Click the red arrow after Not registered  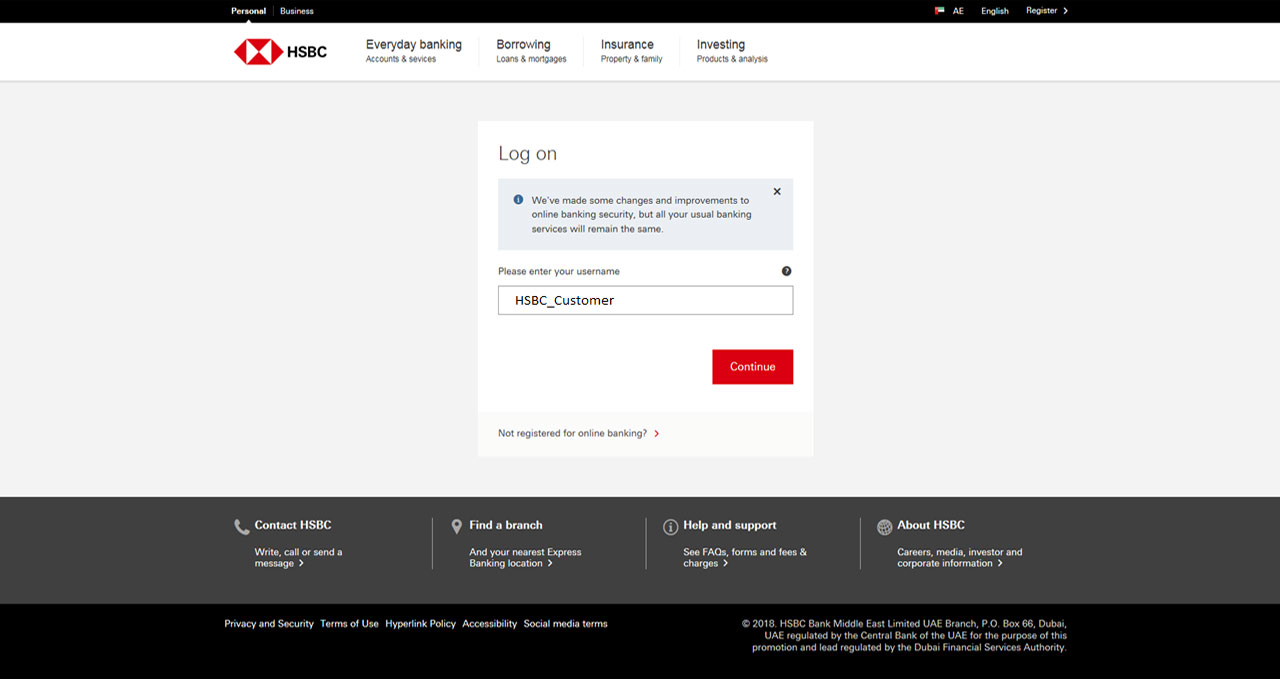656,434
